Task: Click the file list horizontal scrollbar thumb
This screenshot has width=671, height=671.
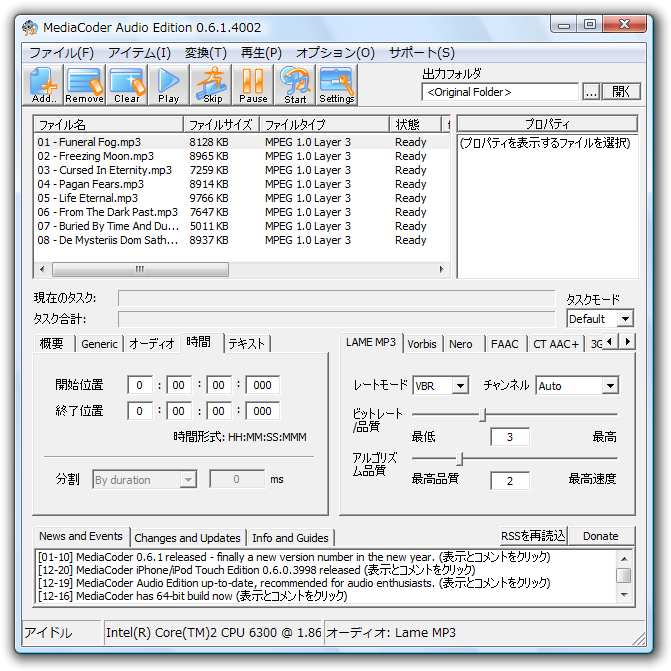Action: 140,269
